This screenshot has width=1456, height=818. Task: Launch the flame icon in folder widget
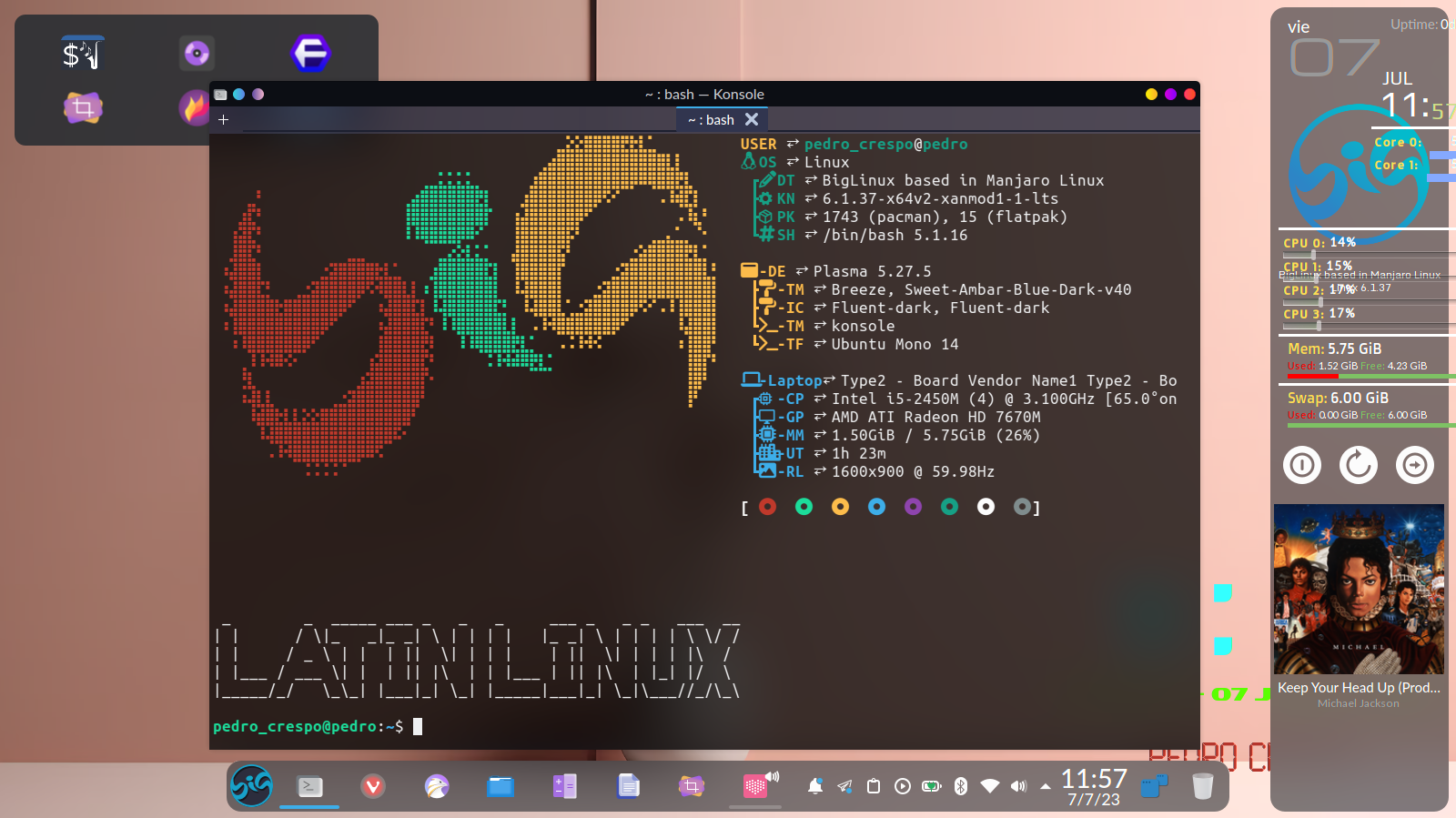pos(194,108)
